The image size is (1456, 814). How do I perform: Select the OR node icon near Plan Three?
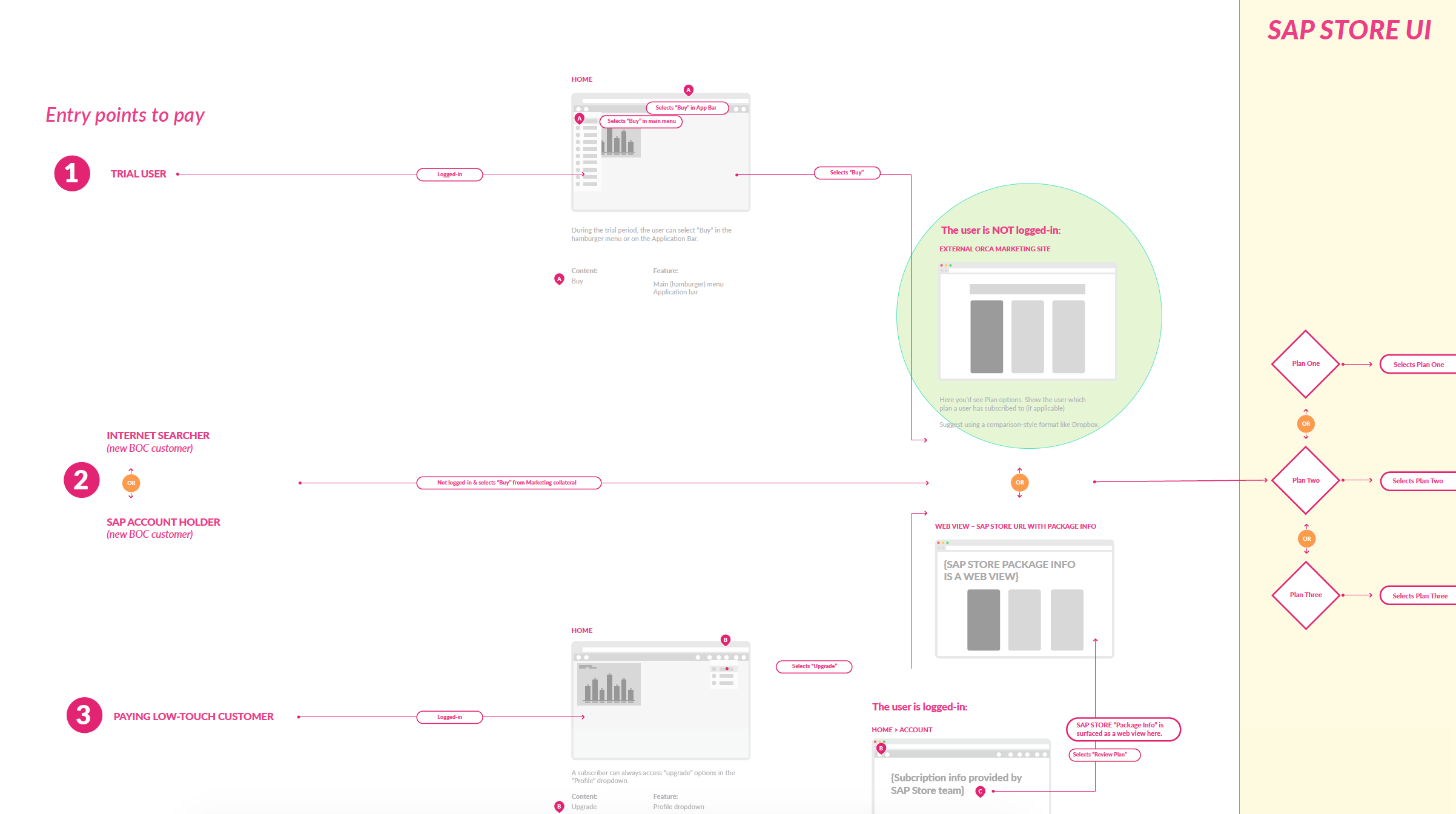(1307, 538)
